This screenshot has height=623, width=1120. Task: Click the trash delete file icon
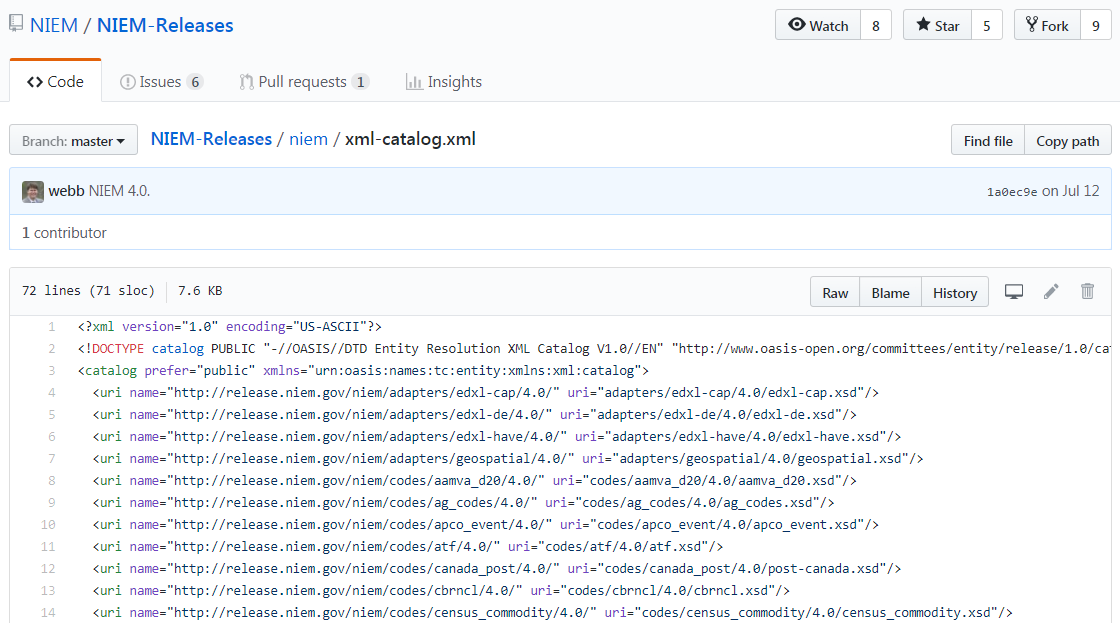(1087, 292)
